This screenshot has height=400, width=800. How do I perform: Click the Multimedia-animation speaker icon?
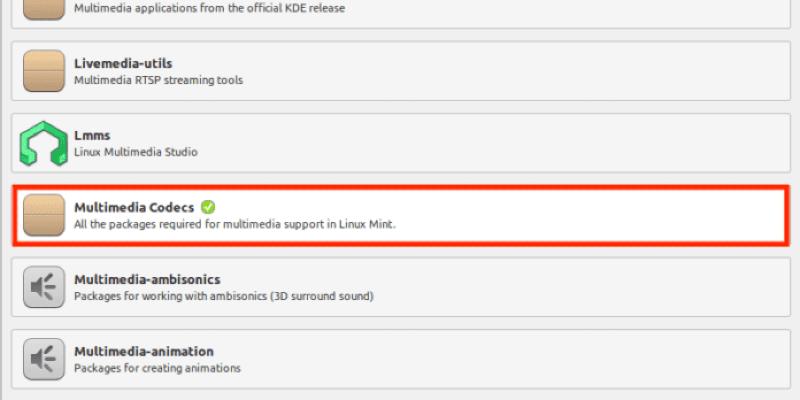(44, 359)
